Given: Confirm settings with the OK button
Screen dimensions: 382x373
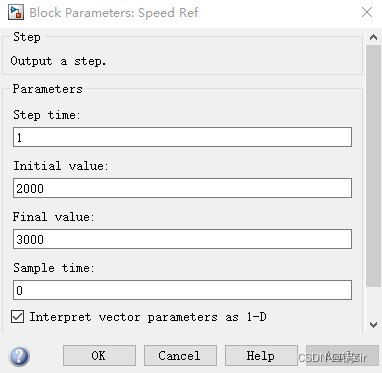Looking at the screenshot, I should tap(99, 356).
